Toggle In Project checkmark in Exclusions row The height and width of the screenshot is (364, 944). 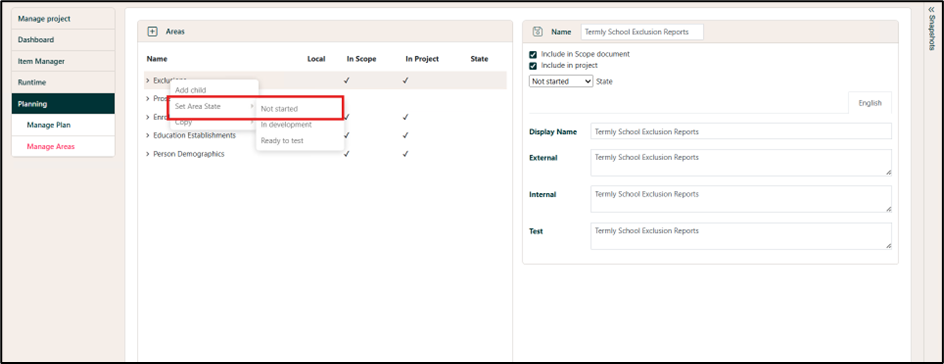pos(406,80)
